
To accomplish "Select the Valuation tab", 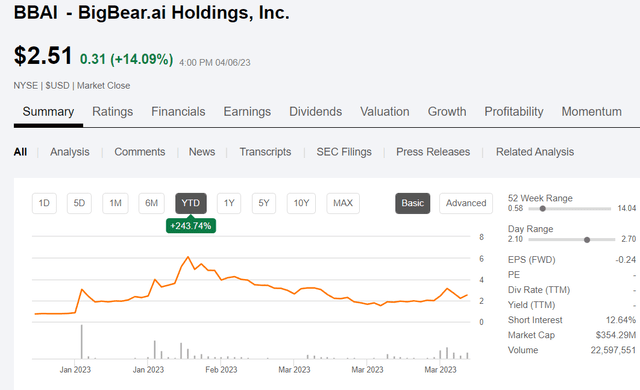I will click(385, 112).
